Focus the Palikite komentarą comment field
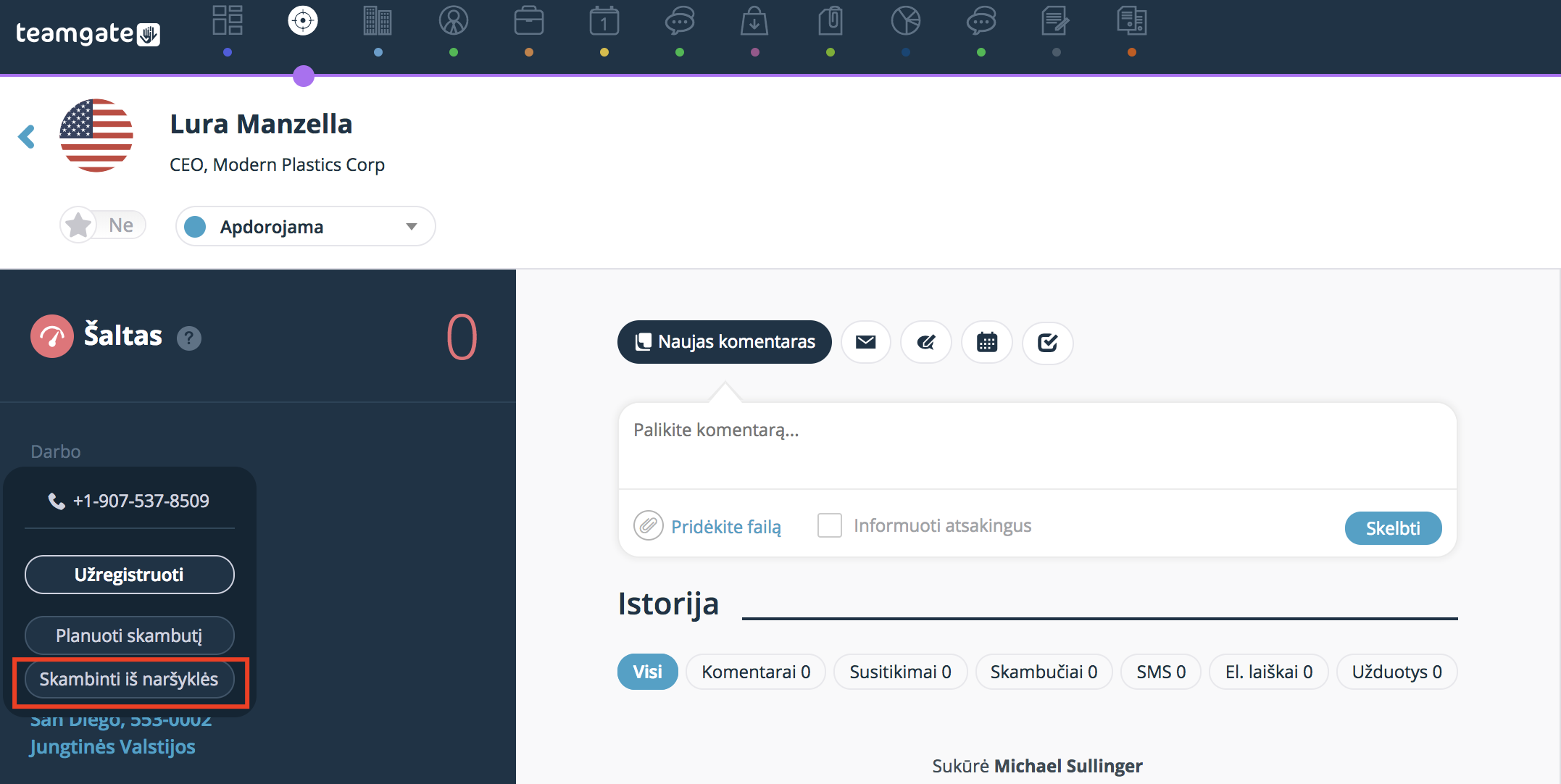 coord(1037,446)
